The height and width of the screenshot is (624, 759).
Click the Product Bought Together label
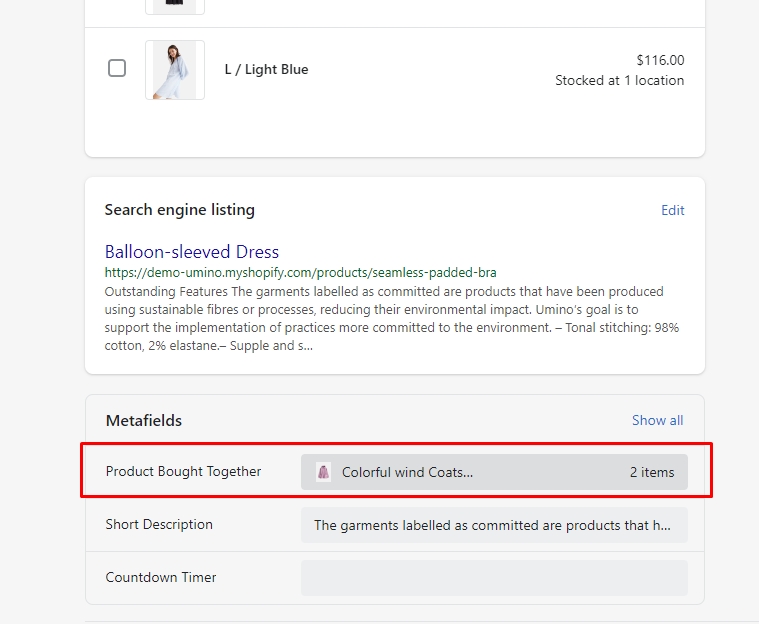183,471
